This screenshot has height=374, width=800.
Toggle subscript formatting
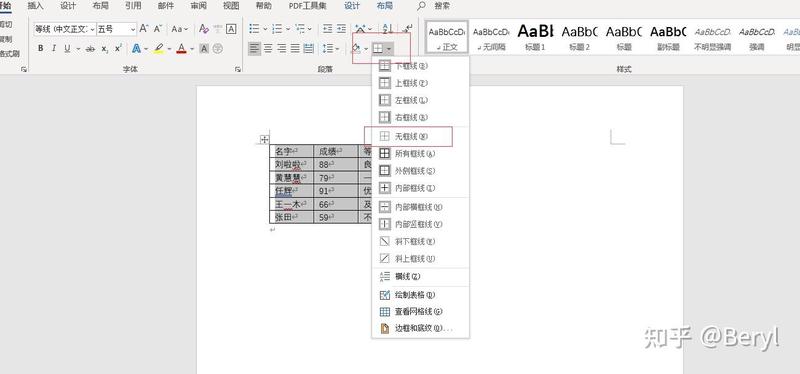coord(105,48)
